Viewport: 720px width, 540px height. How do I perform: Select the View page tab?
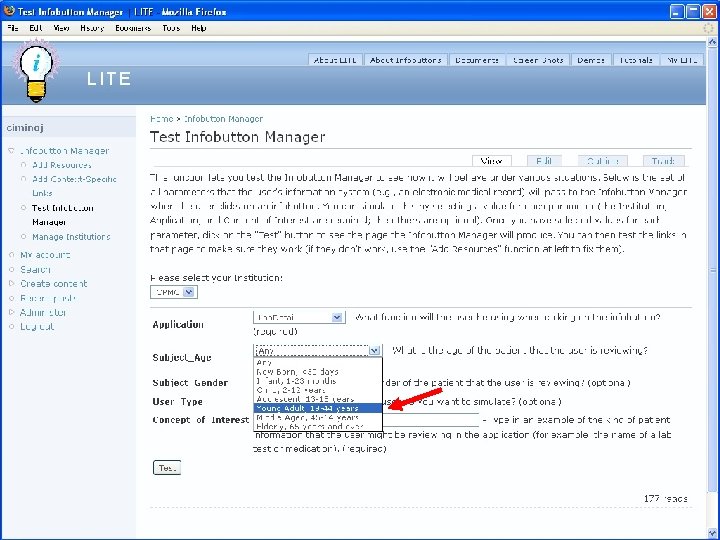tap(491, 161)
